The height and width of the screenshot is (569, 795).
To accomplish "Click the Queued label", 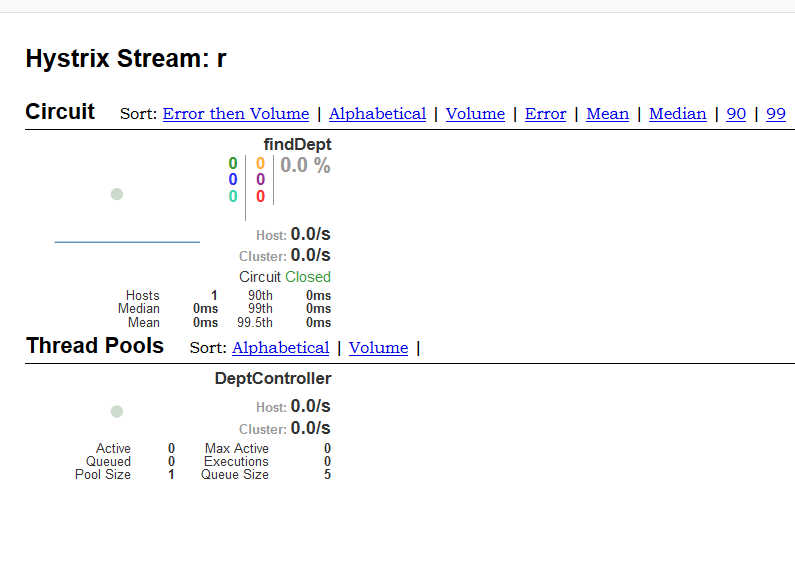I will click(109, 461).
